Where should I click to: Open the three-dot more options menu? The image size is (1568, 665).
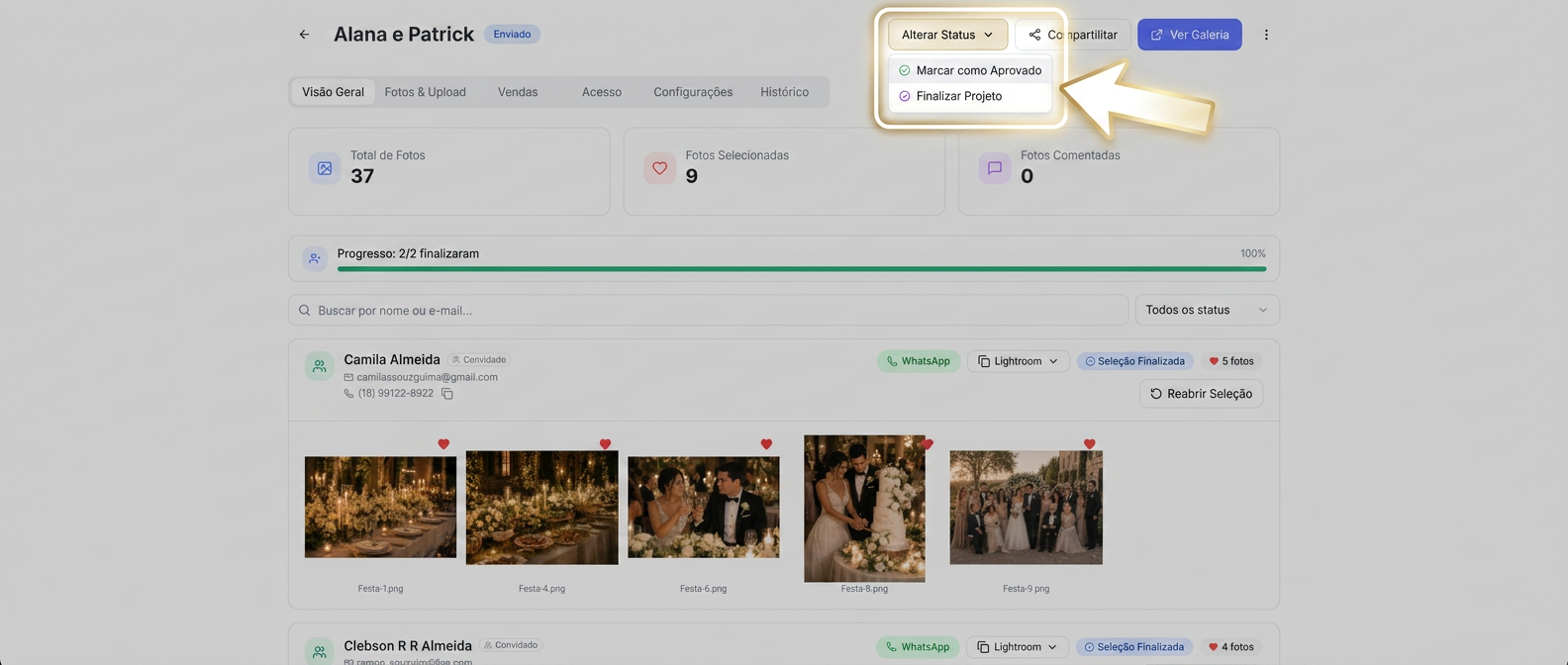(1266, 35)
